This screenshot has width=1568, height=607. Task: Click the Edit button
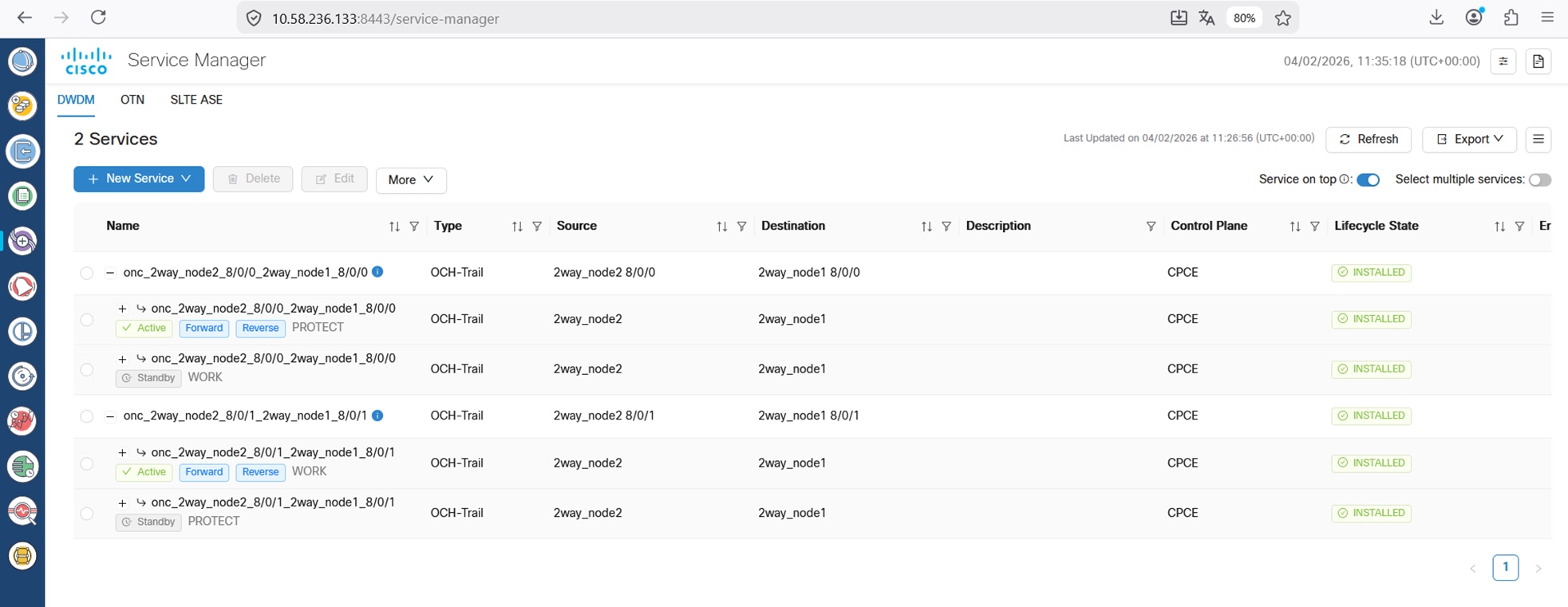[334, 179]
